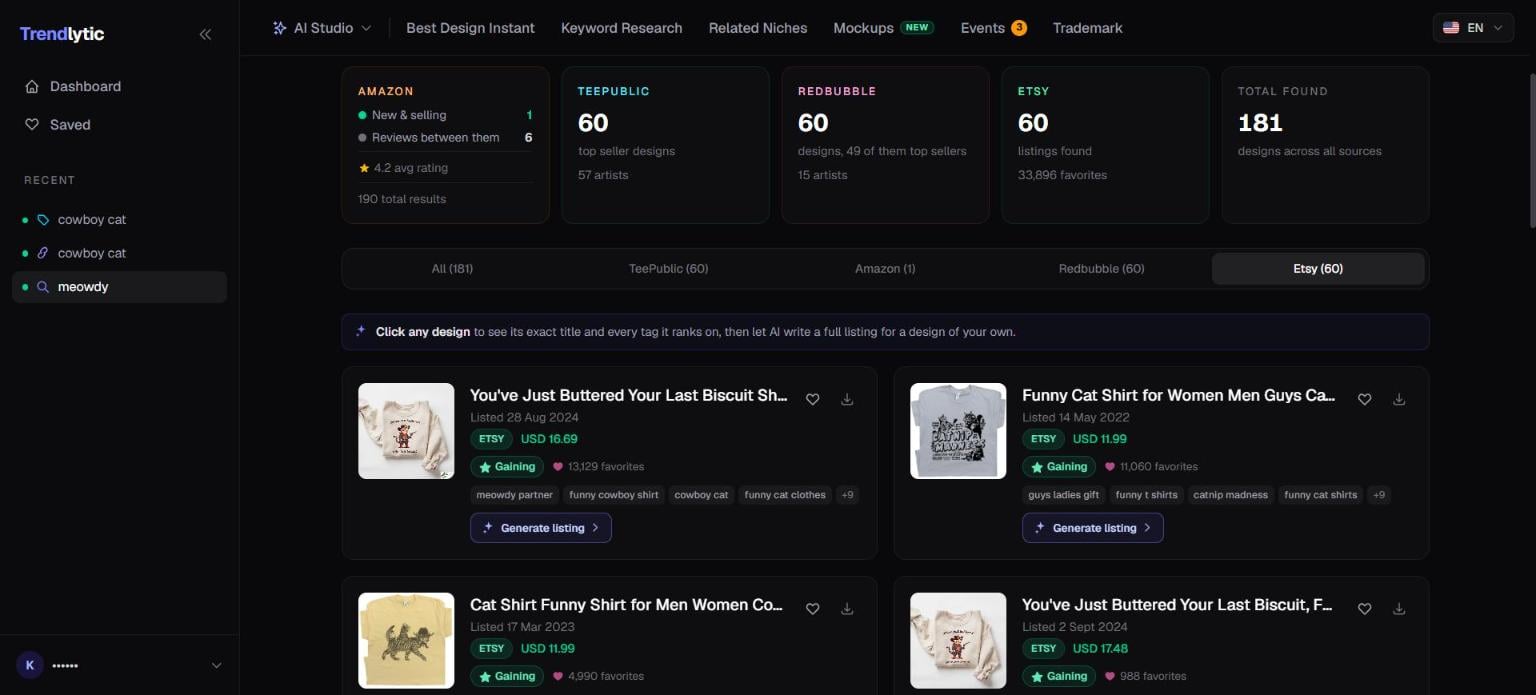Image resolution: width=1536 pixels, height=695 pixels.
Task: Select the All (181) tab
Action: click(x=452, y=269)
